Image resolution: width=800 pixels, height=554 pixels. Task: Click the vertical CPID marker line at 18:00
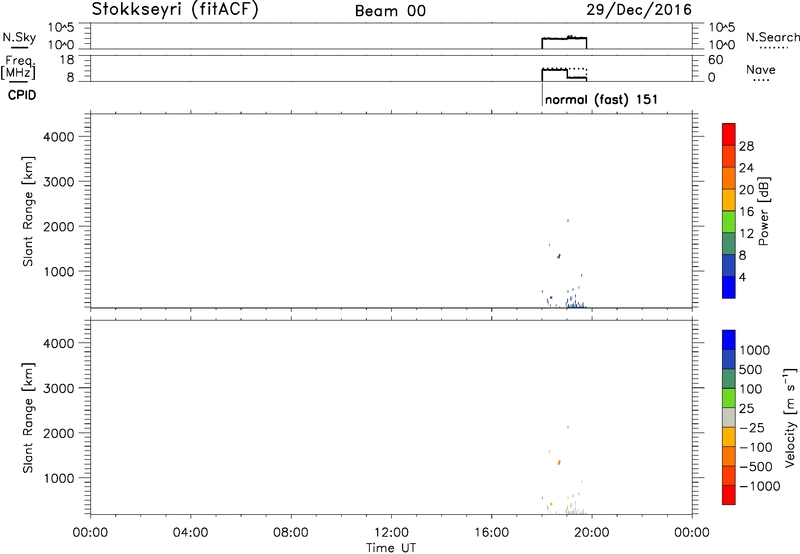click(542, 94)
